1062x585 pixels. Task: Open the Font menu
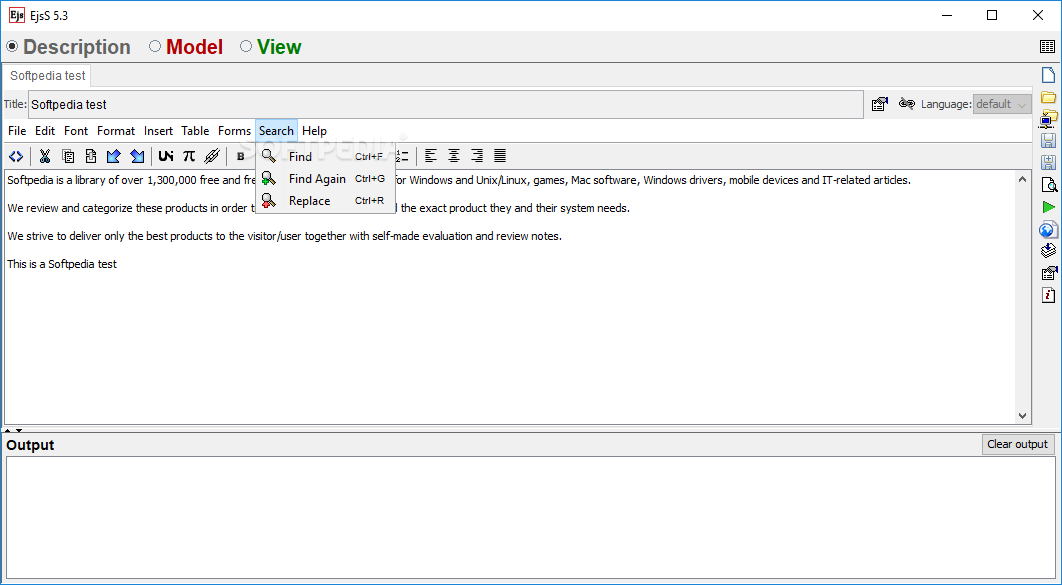tap(76, 131)
